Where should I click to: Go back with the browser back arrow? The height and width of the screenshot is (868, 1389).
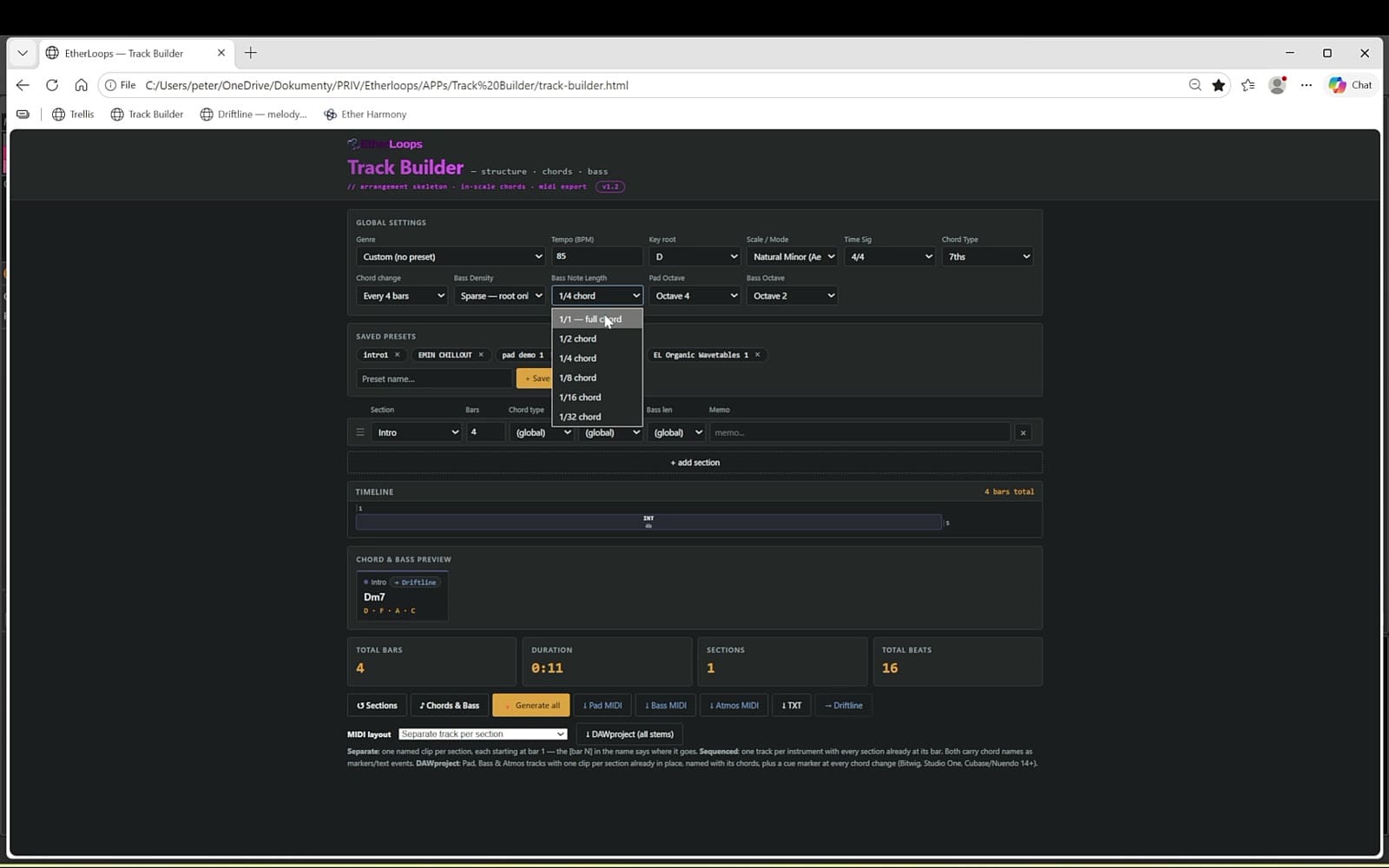(23, 85)
